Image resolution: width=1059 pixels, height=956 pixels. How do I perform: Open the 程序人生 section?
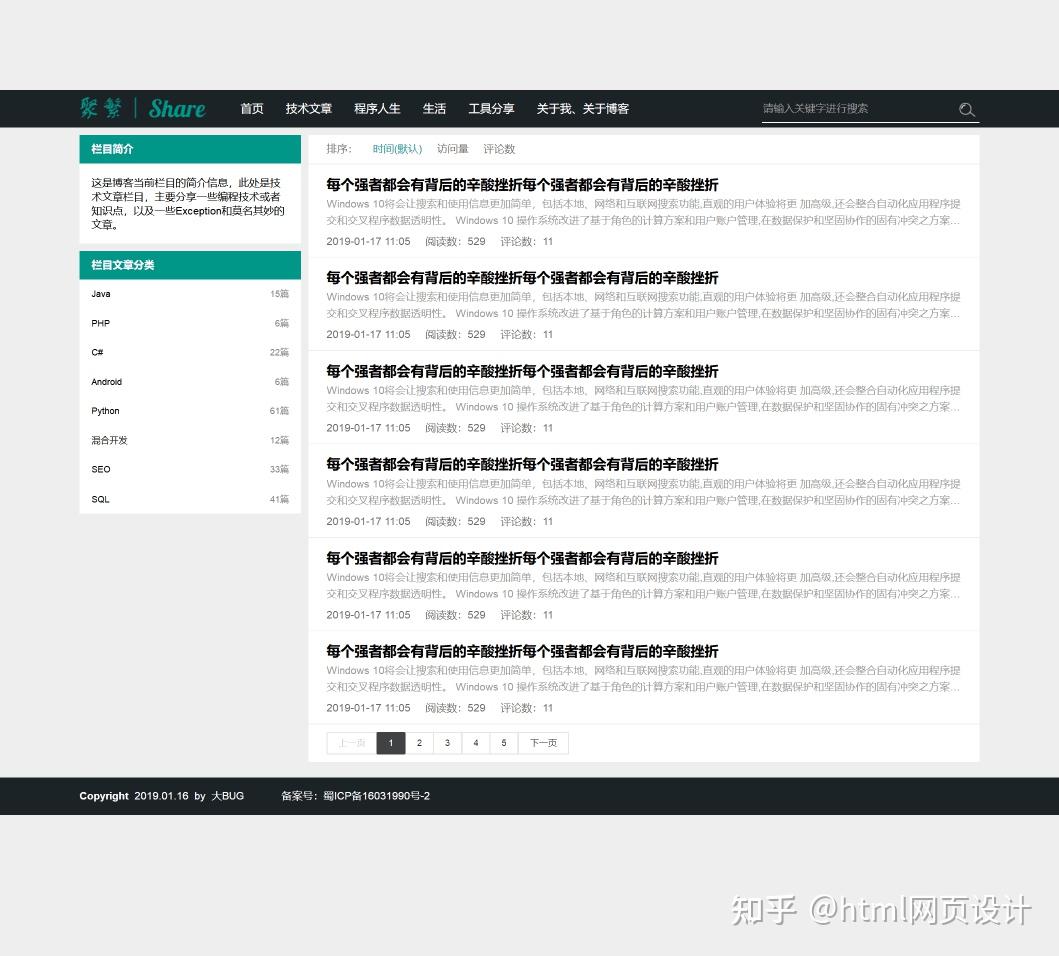point(377,109)
